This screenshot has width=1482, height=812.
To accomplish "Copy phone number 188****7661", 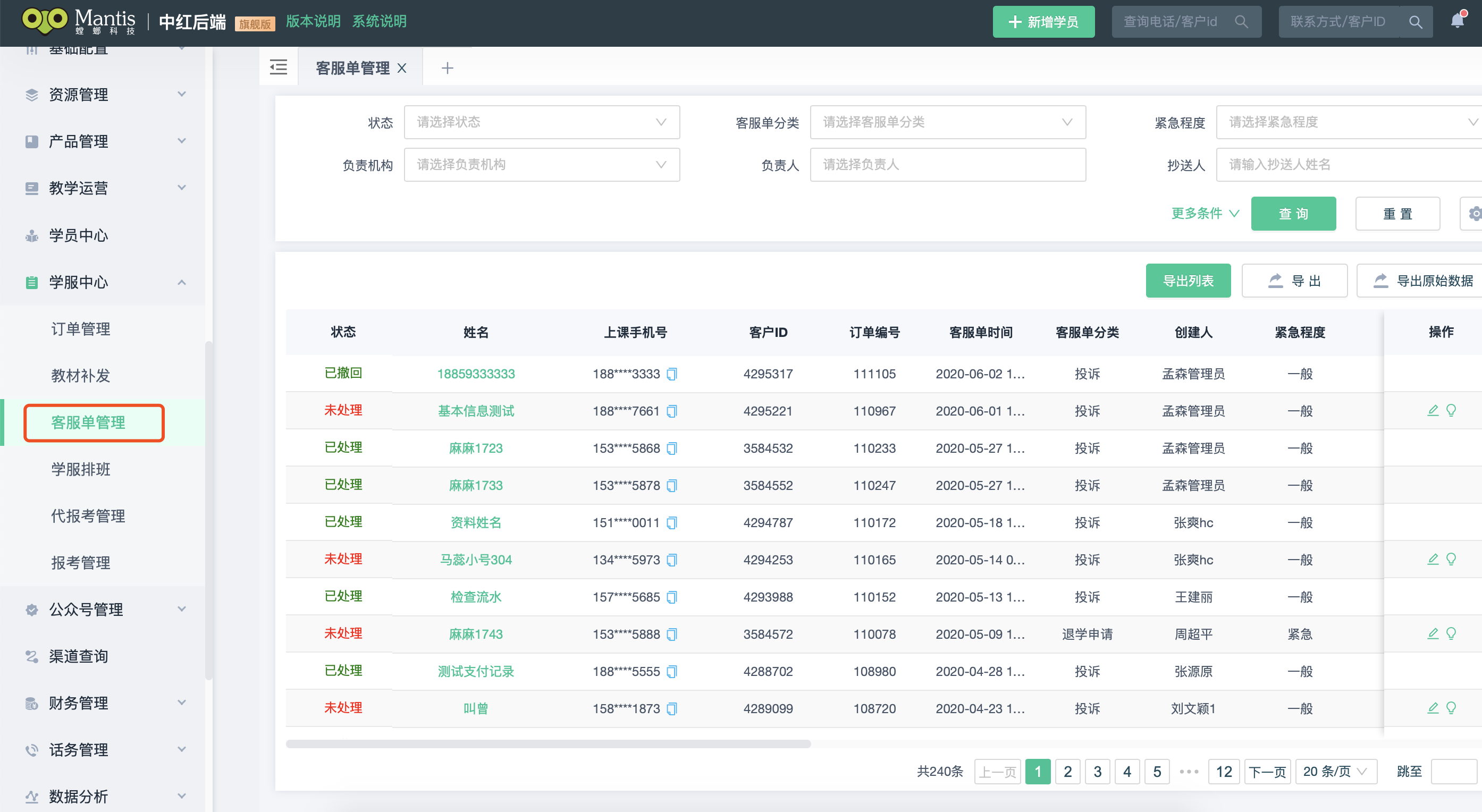I will [671, 411].
